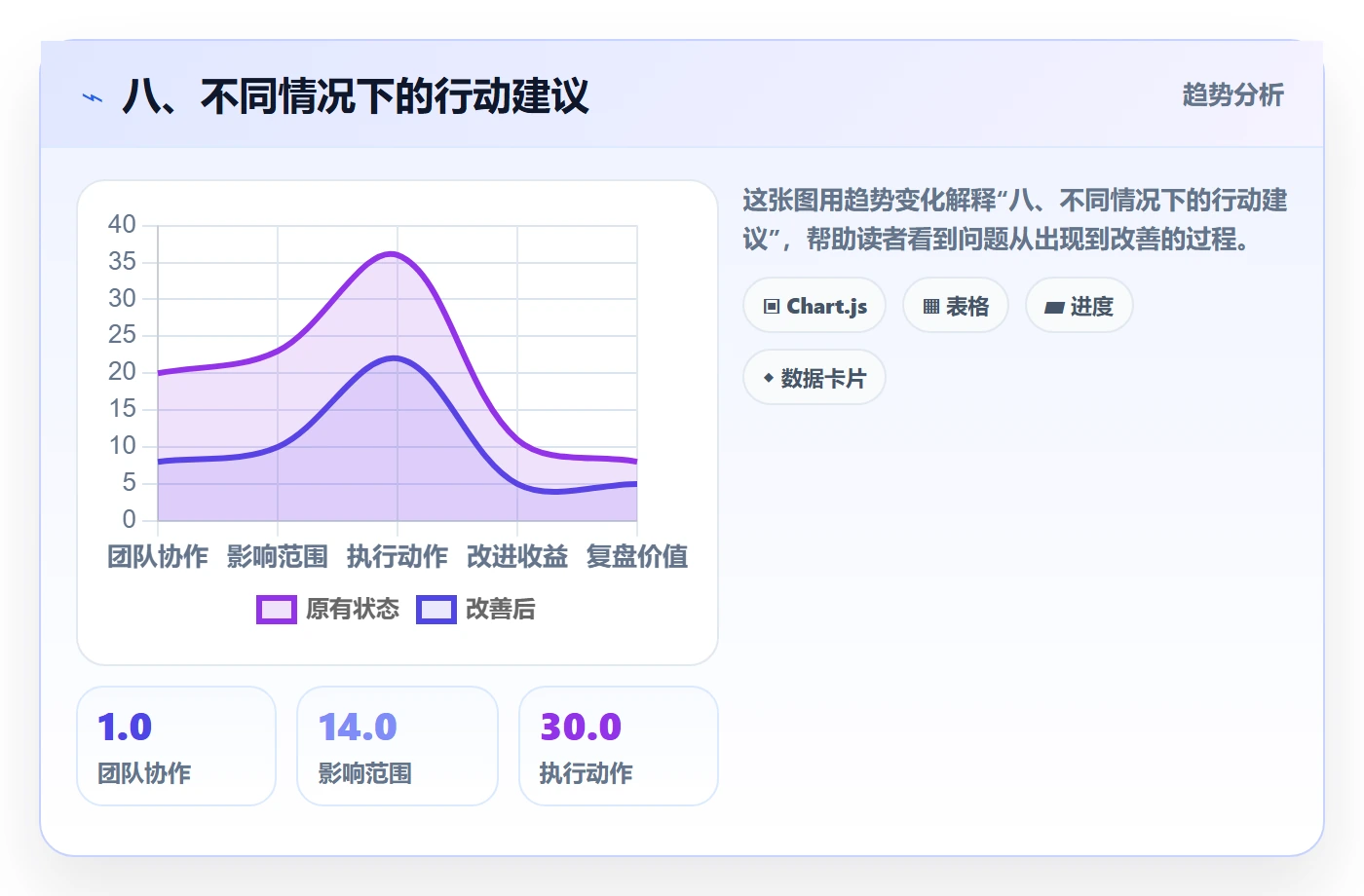Screen dimensions: 1364x896
Task: Click the progress icon in 进度 tag
Action: coord(1054,308)
